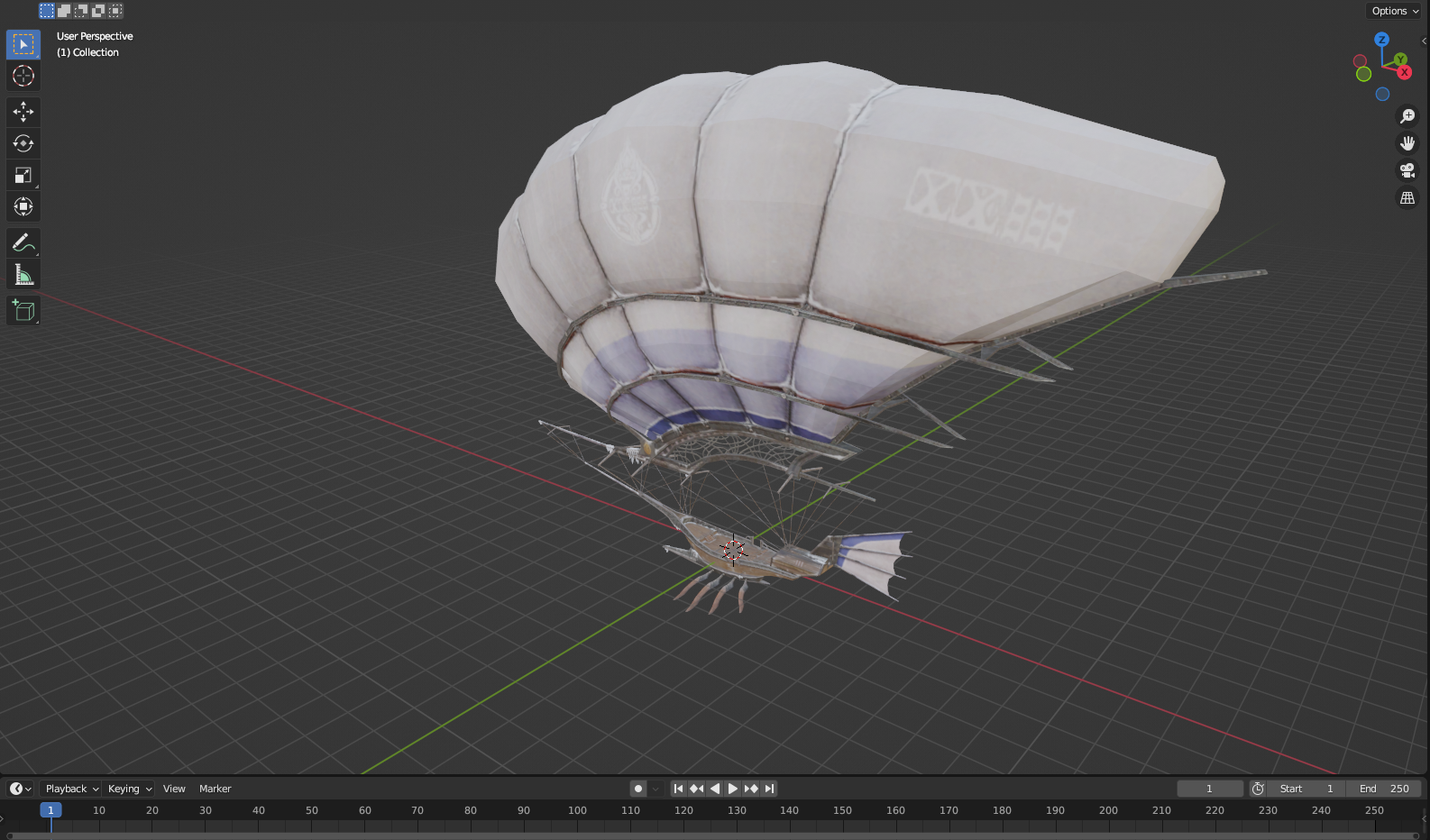
Task: Align view to the Z axis gizmo
Action: 1381,40
